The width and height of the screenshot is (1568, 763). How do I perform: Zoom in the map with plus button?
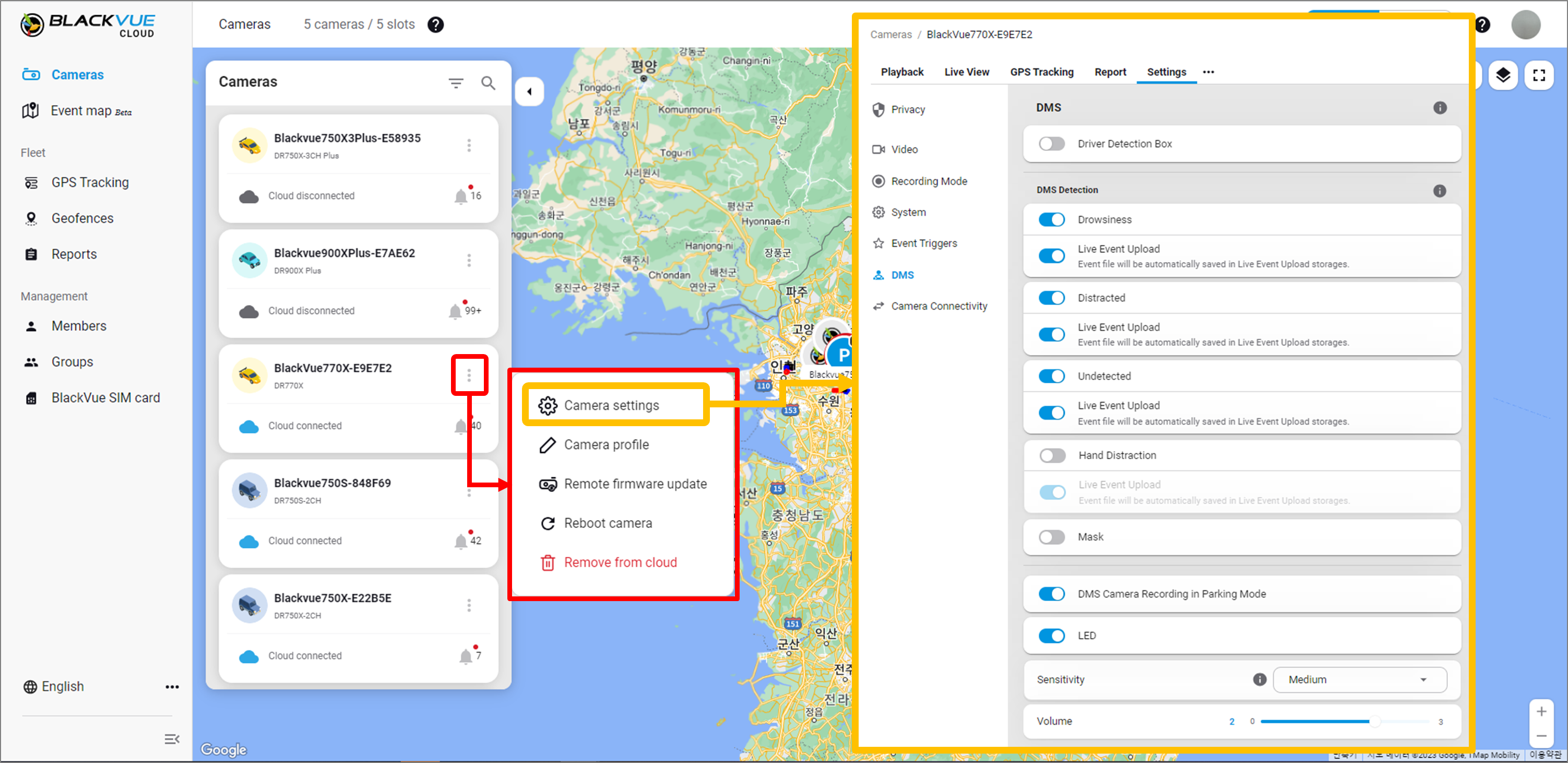1541,711
